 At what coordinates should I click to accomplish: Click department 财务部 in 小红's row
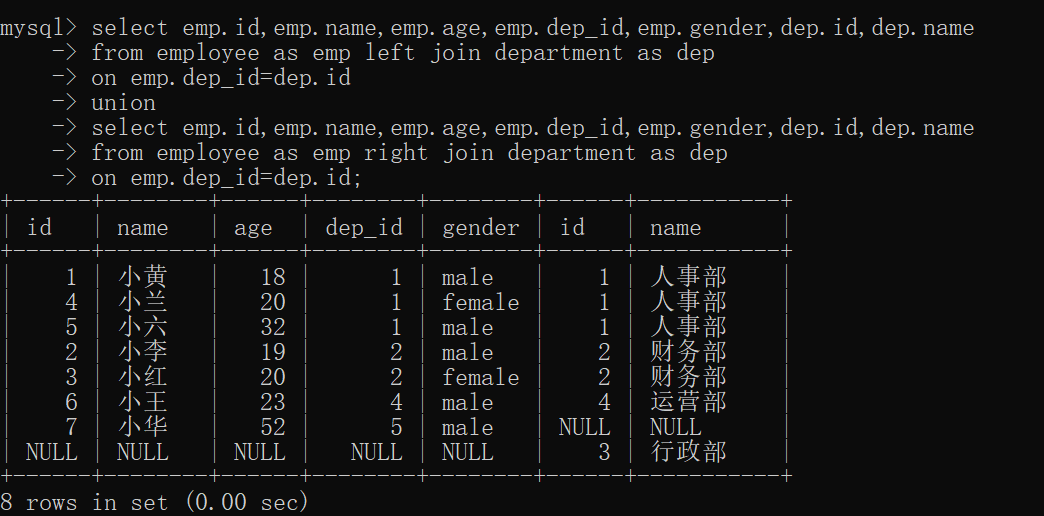point(688,377)
